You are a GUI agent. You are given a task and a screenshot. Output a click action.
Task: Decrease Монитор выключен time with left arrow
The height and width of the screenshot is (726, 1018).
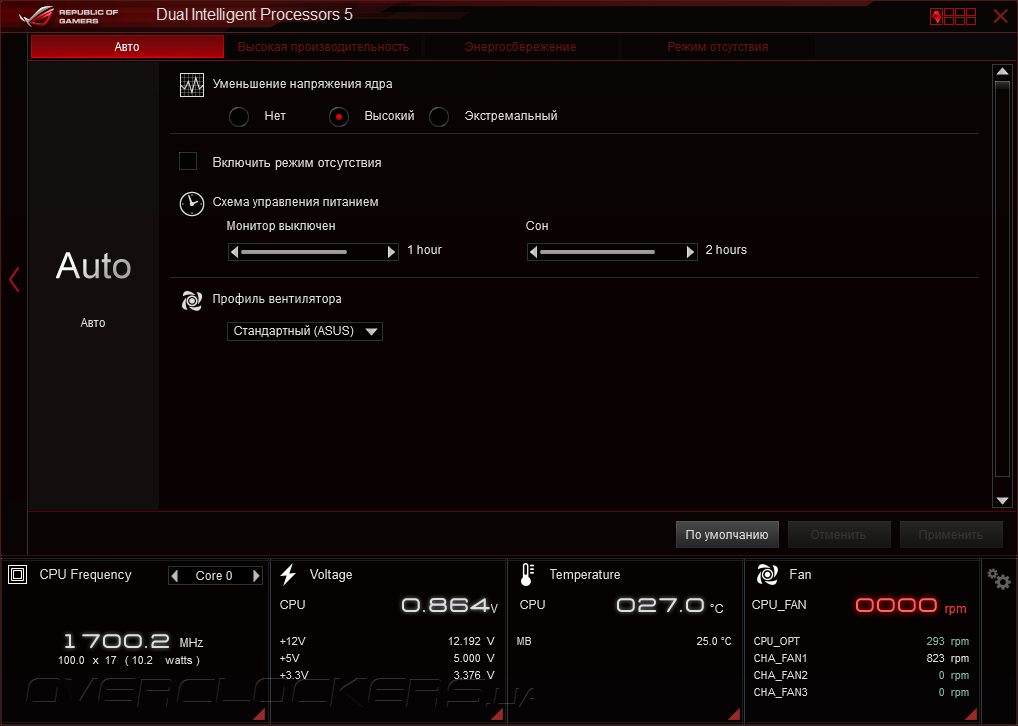point(234,252)
